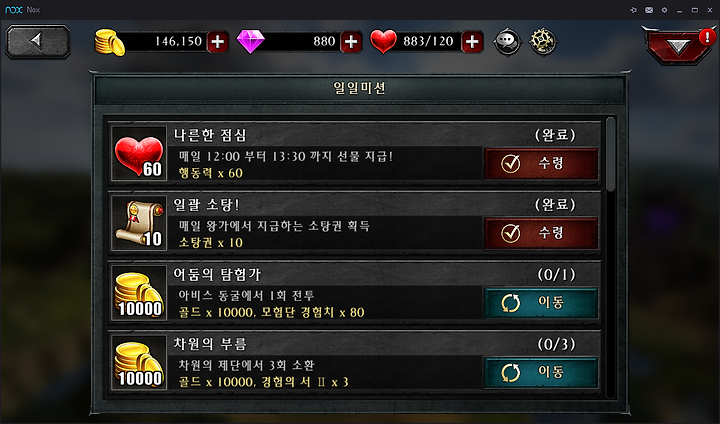The height and width of the screenshot is (424, 720).
Task: Click the mission list scrollbar
Action: tap(610, 154)
